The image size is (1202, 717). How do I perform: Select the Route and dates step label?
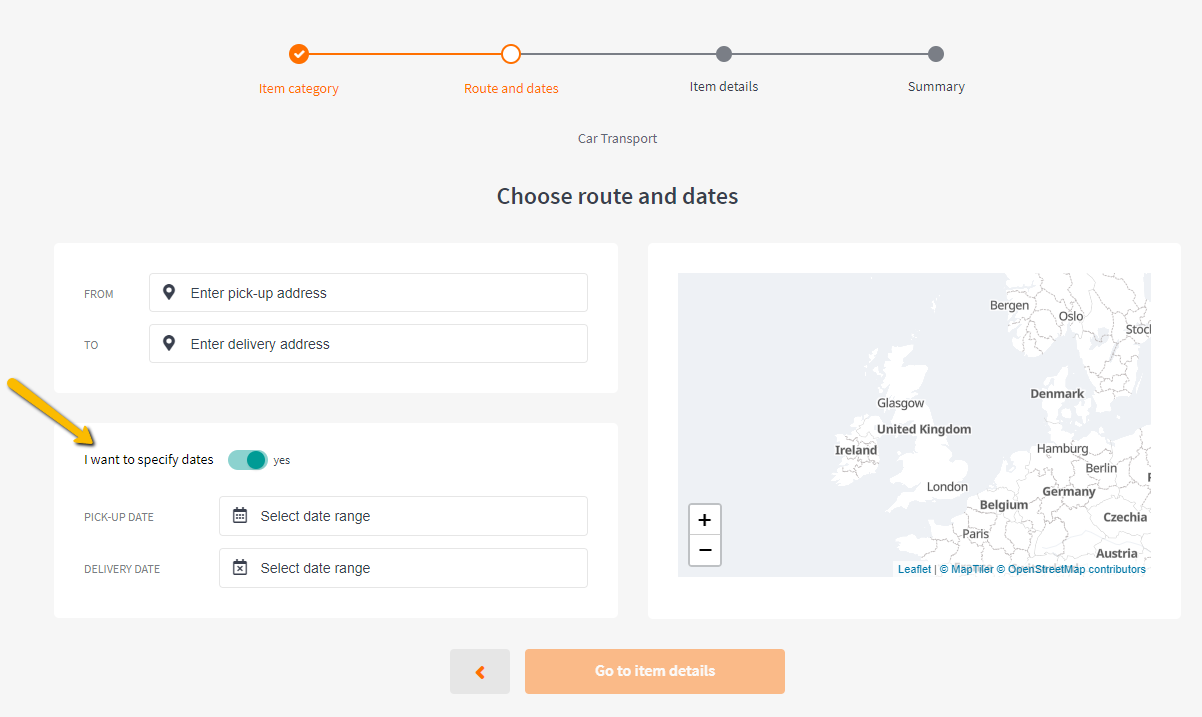511,88
